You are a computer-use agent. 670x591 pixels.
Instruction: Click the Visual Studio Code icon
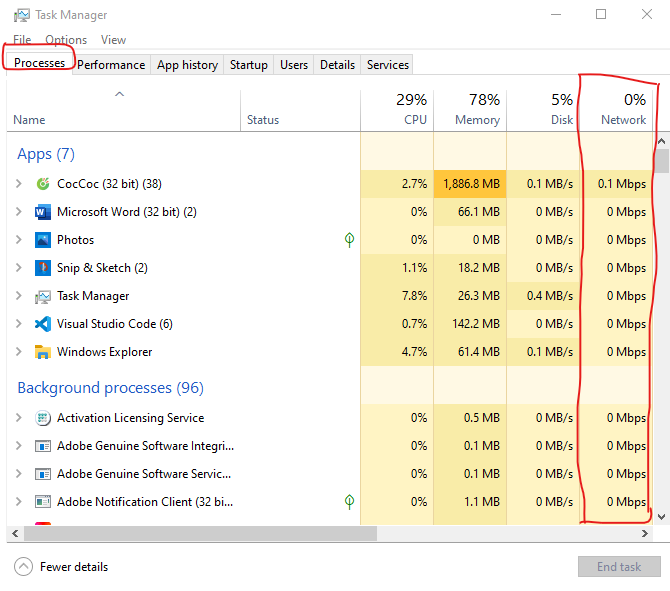[43, 324]
